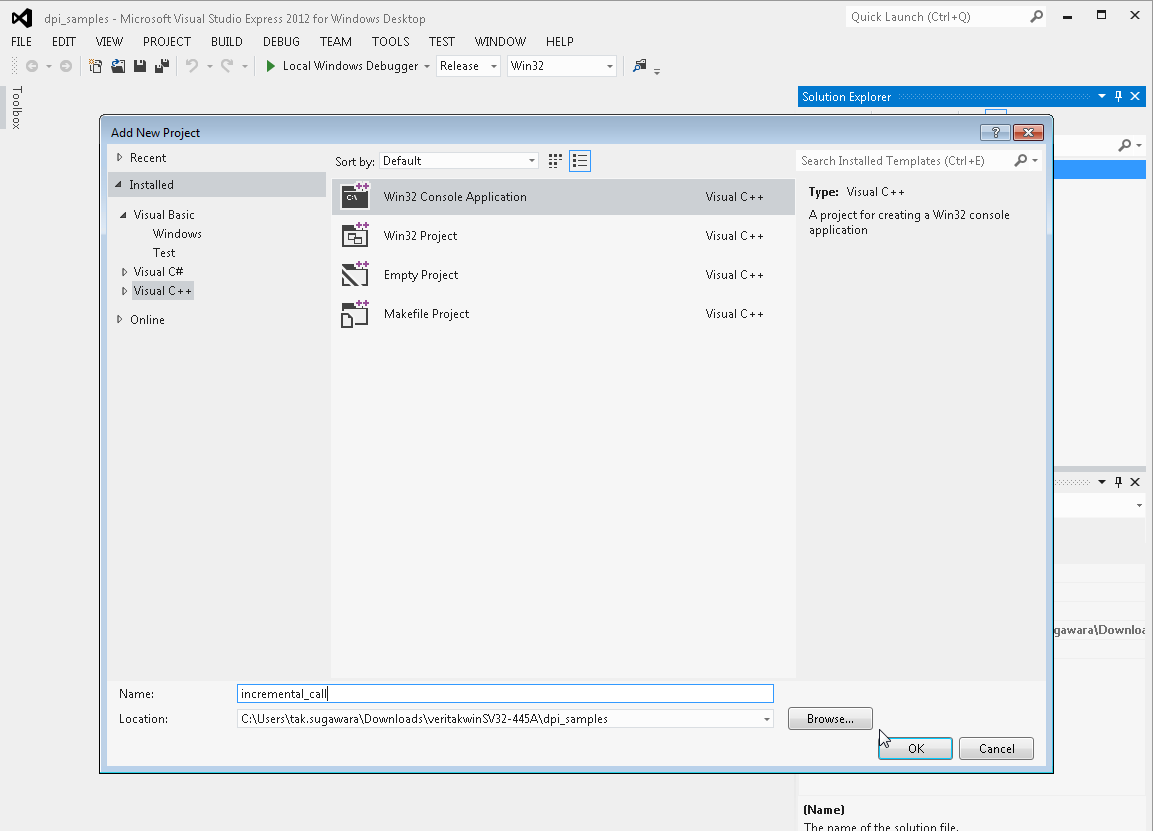Viewport: 1153px width, 831px height.
Task: Click the Quick Launch search magnifier icon
Action: click(x=1037, y=16)
